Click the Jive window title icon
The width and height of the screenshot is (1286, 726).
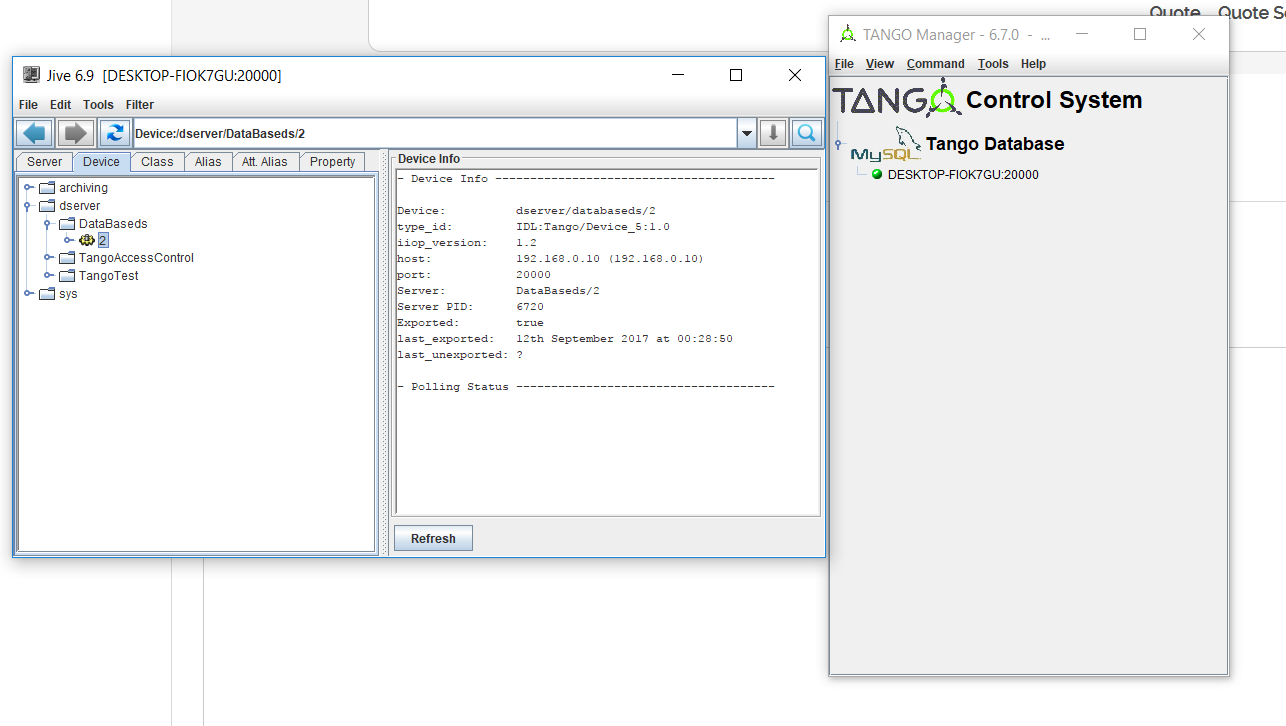pos(30,75)
